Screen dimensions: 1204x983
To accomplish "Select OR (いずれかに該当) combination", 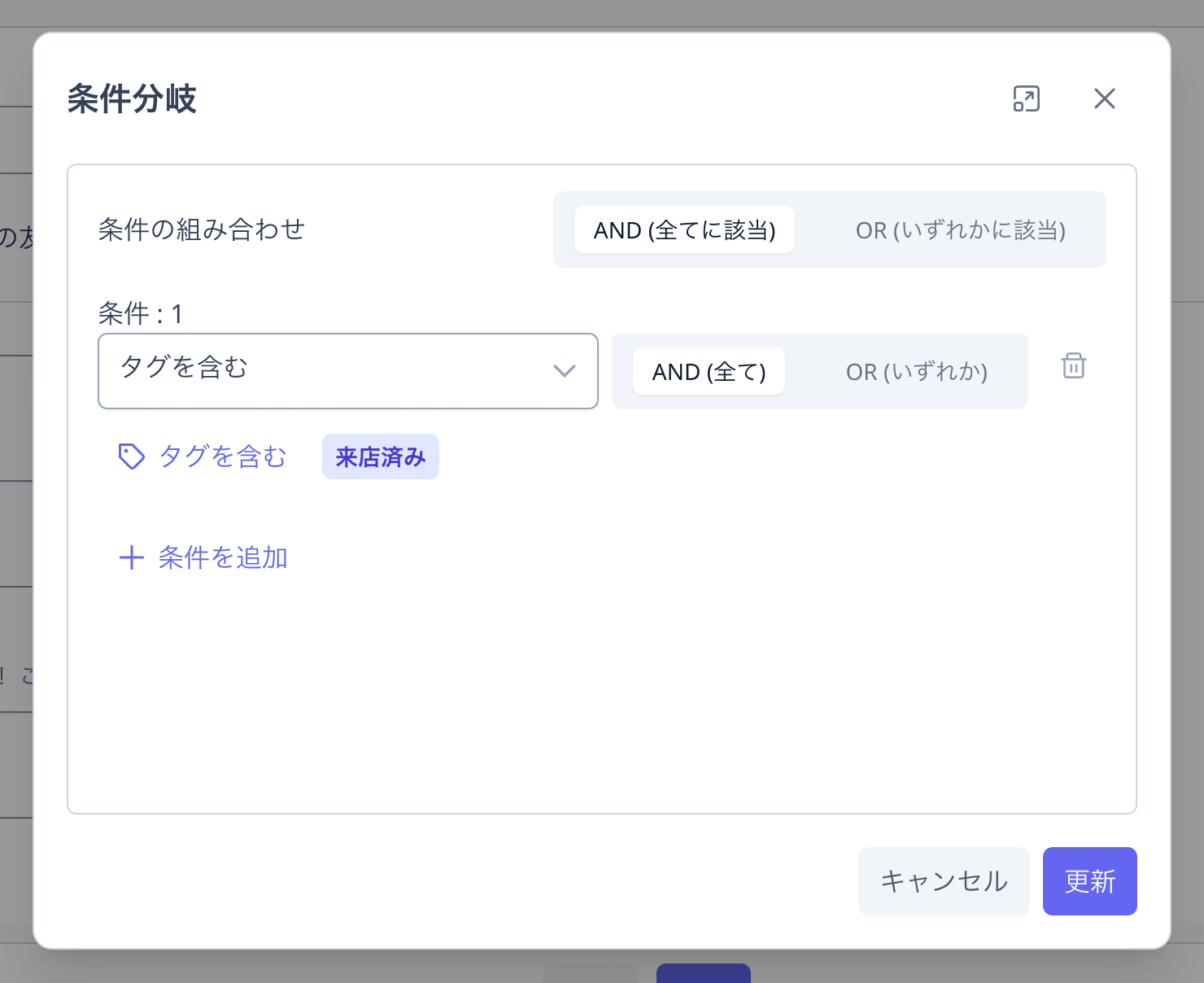I will point(960,229).
